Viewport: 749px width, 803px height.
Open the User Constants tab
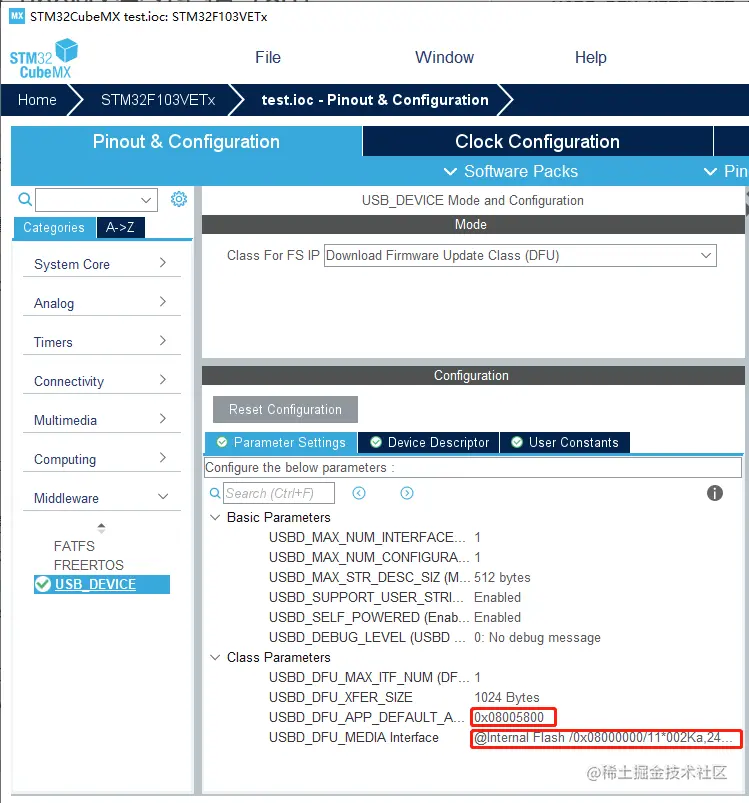(565, 442)
